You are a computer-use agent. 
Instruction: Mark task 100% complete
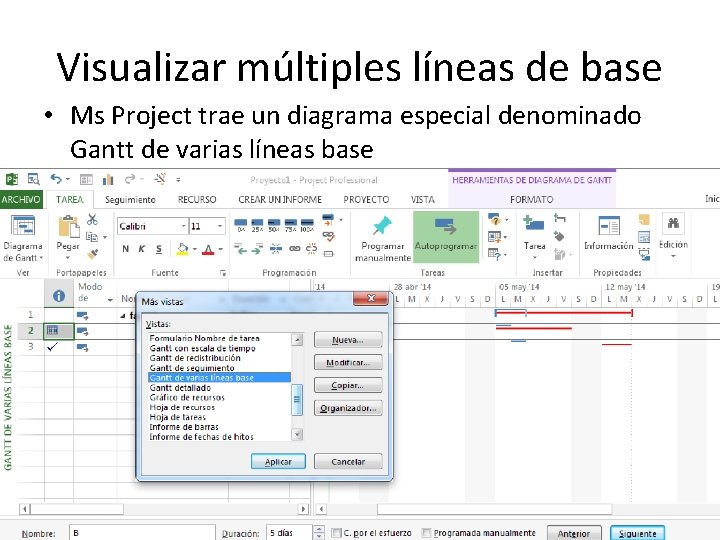click(x=307, y=225)
